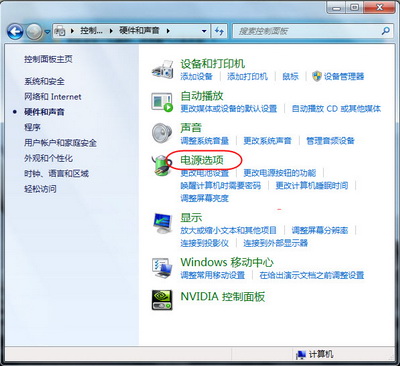Click 调整常用移动设置 link
Viewport: 400px width, 366px height.
click(213, 275)
